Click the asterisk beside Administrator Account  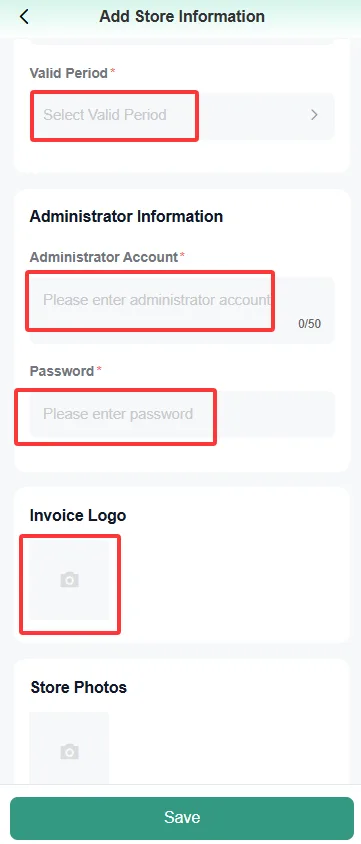coord(182,256)
